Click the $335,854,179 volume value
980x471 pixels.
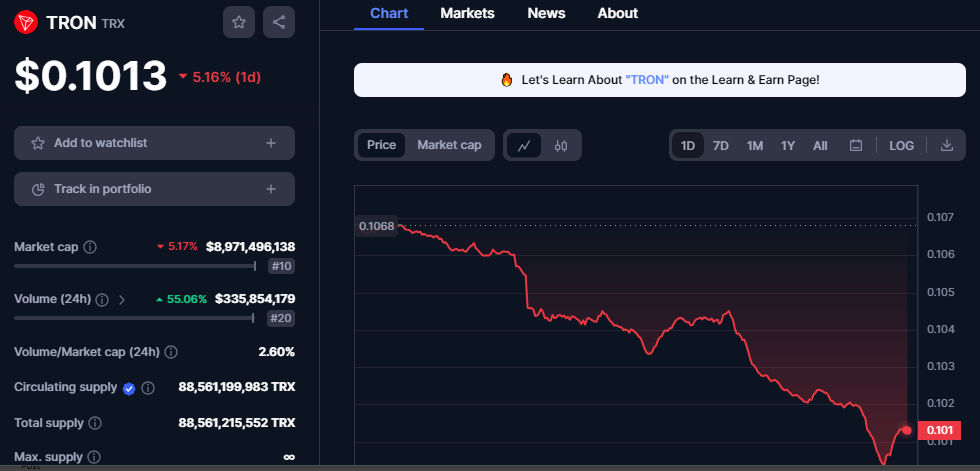click(x=255, y=299)
